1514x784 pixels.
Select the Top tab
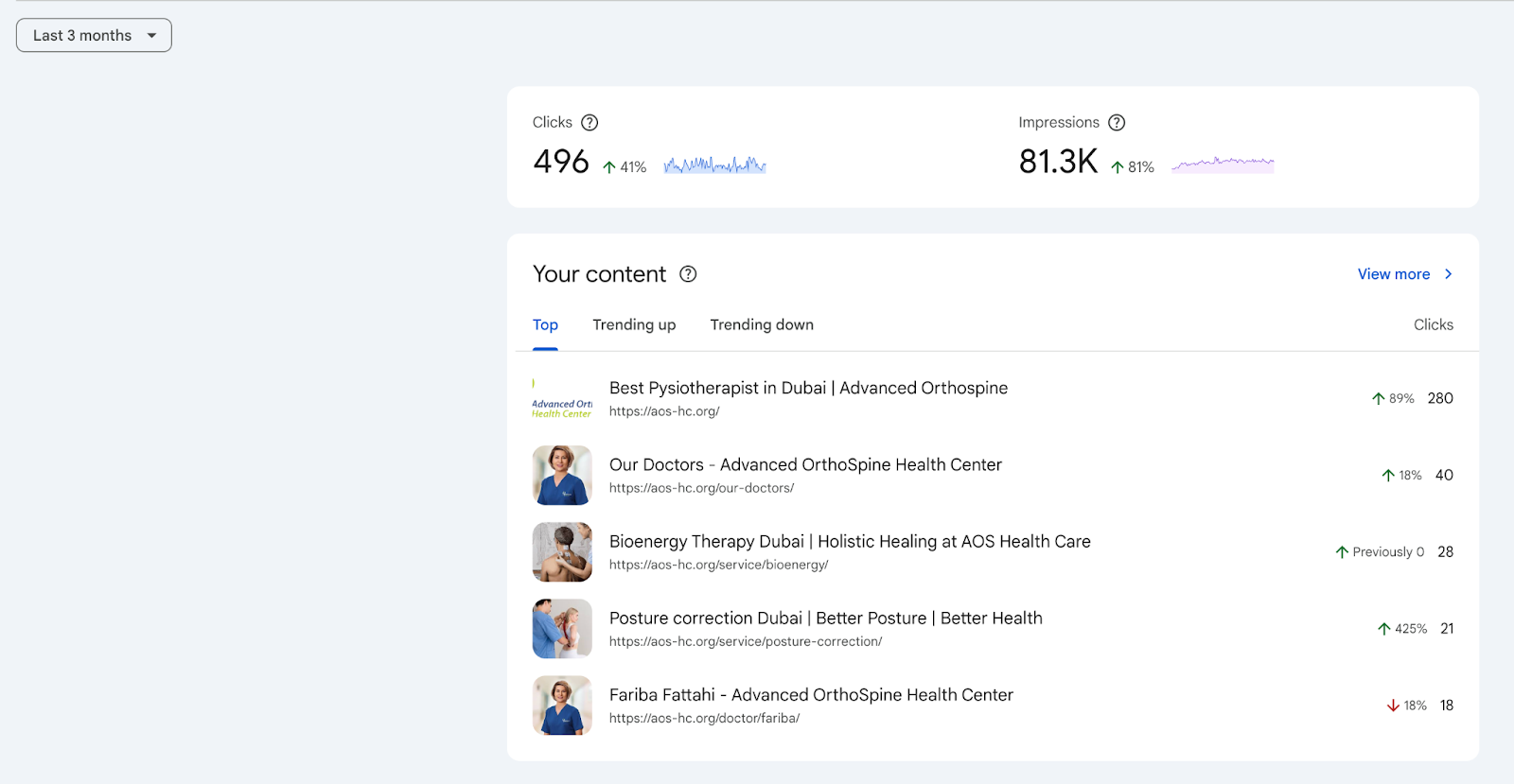point(545,324)
